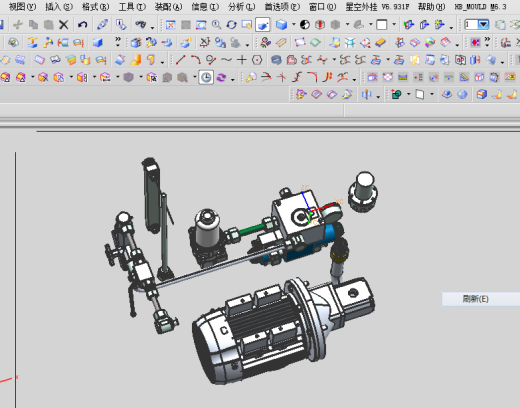Click the work layer number field
The width and height of the screenshot is (520, 408).
(472, 24)
